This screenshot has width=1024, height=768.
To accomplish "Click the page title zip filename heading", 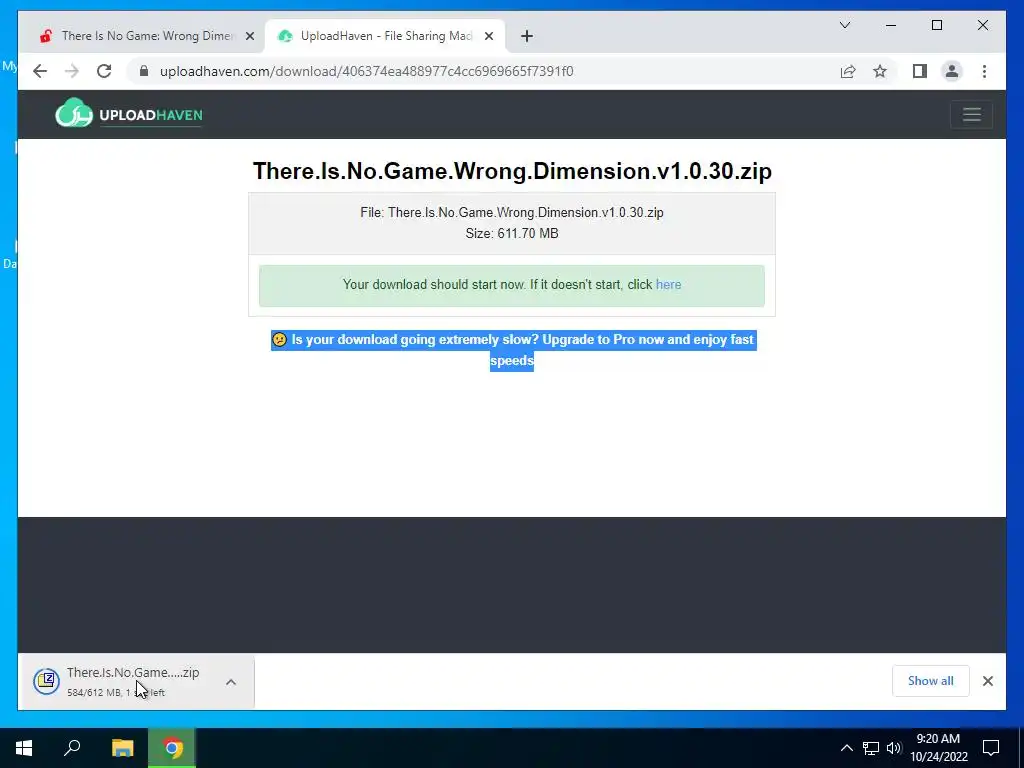I will coord(512,171).
